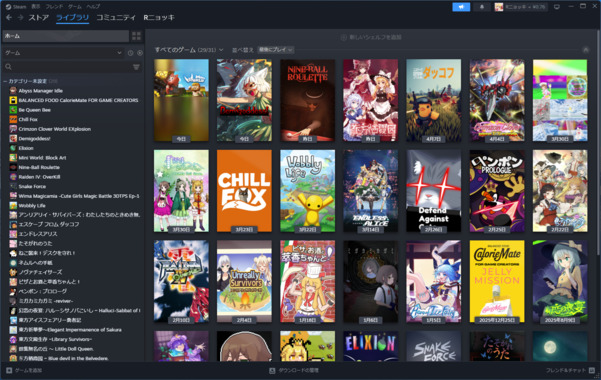
Task: Go back with the left arrow
Action: 9,18
